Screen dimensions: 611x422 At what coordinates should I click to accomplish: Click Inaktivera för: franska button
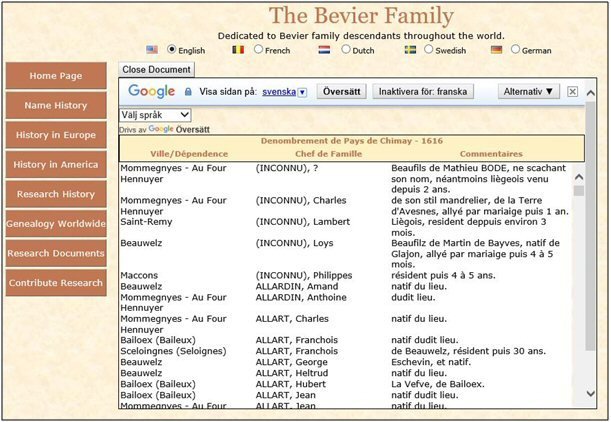tap(423, 92)
